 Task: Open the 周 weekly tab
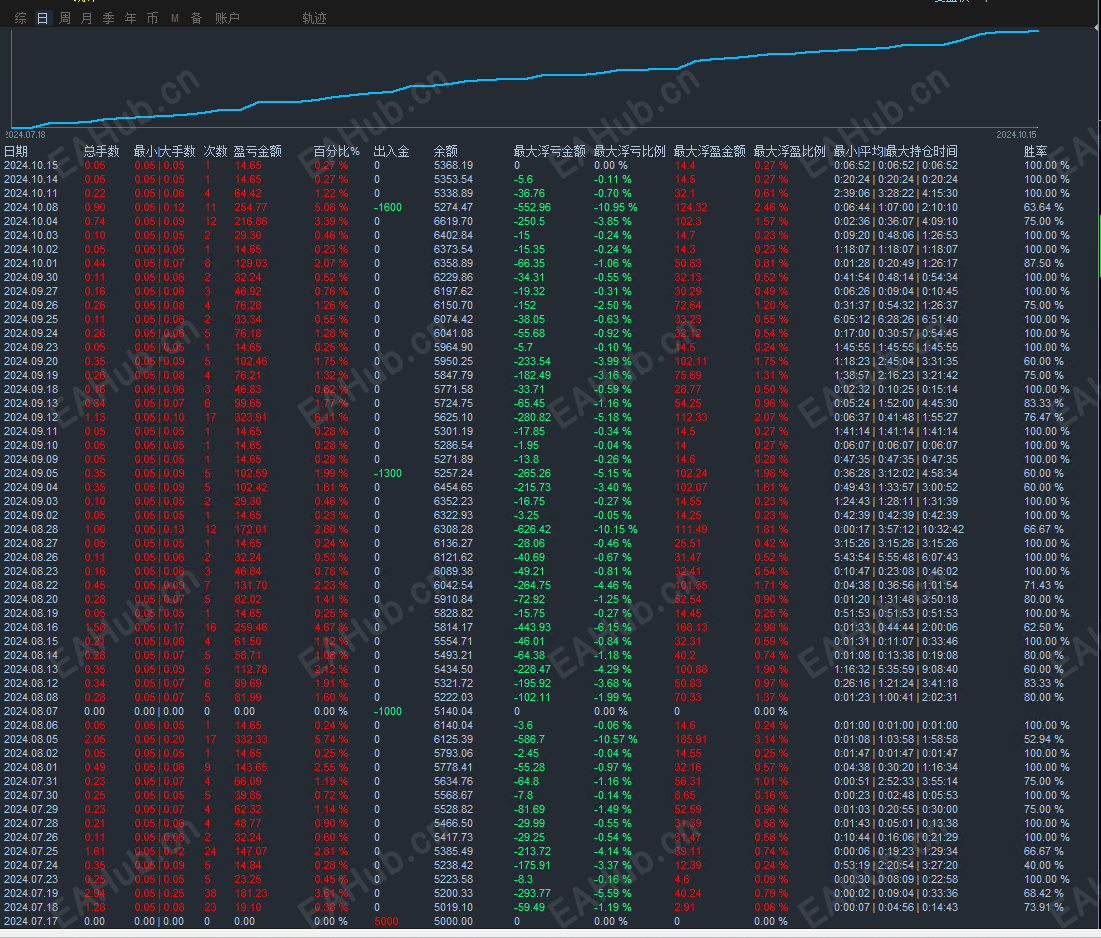click(x=65, y=18)
